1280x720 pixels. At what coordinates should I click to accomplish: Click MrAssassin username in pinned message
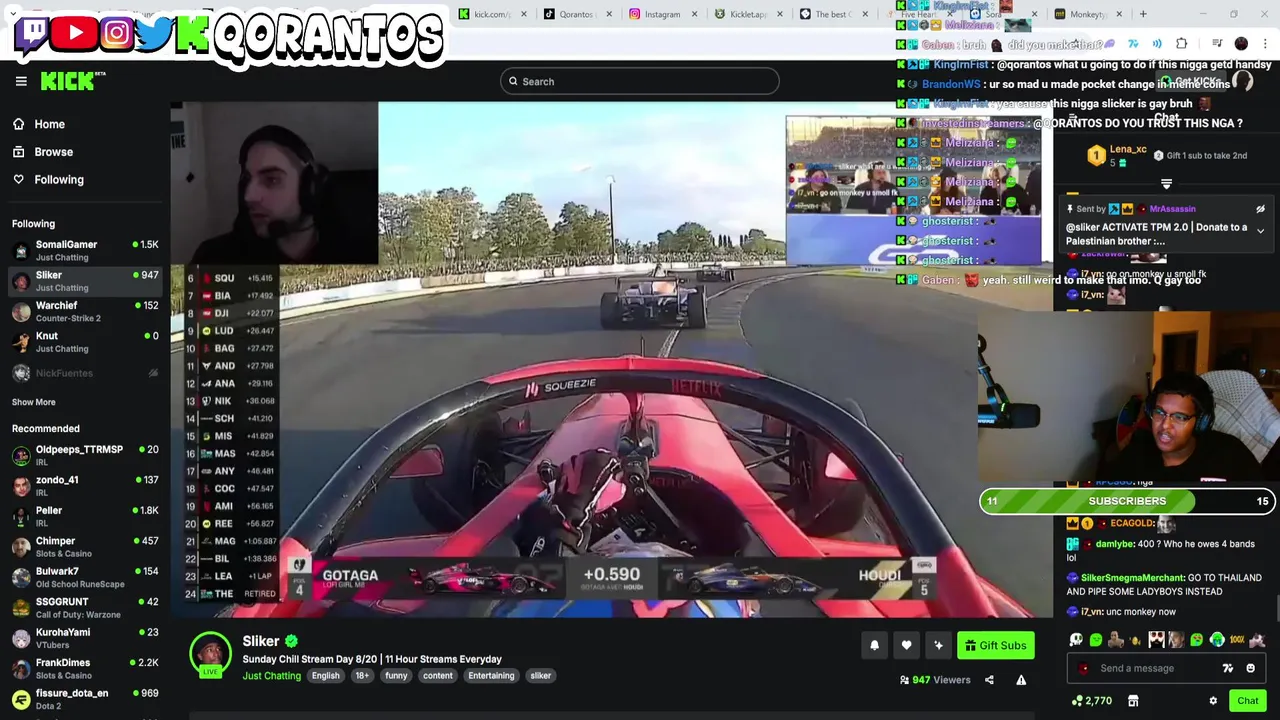[1172, 210]
